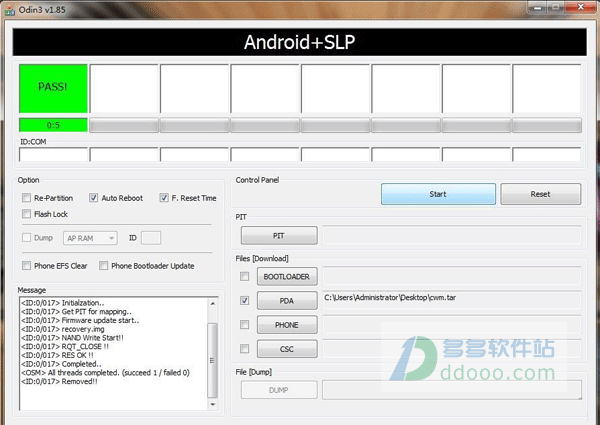600x425 pixels.
Task: Click the Odin3 app icon in title bar
Action: [x=9, y=11]
